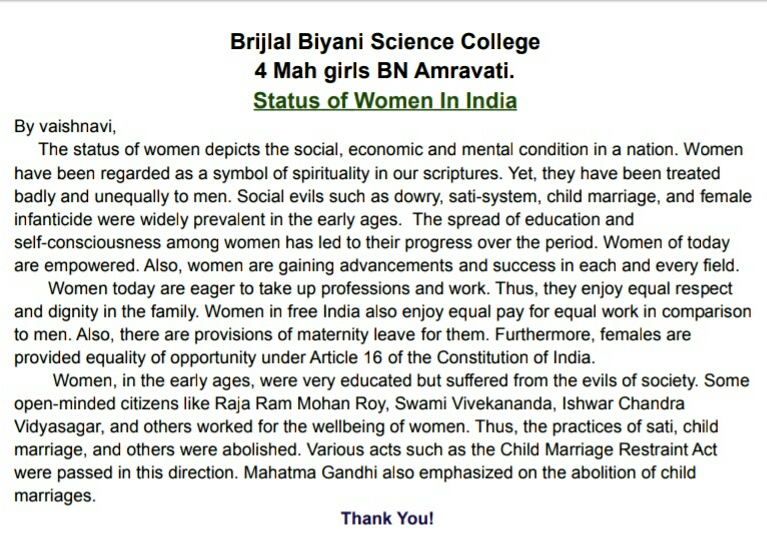Click the "Brijlal Biyani Science College" title
Screen dimensions: 767x540
(x=384, y=43)
